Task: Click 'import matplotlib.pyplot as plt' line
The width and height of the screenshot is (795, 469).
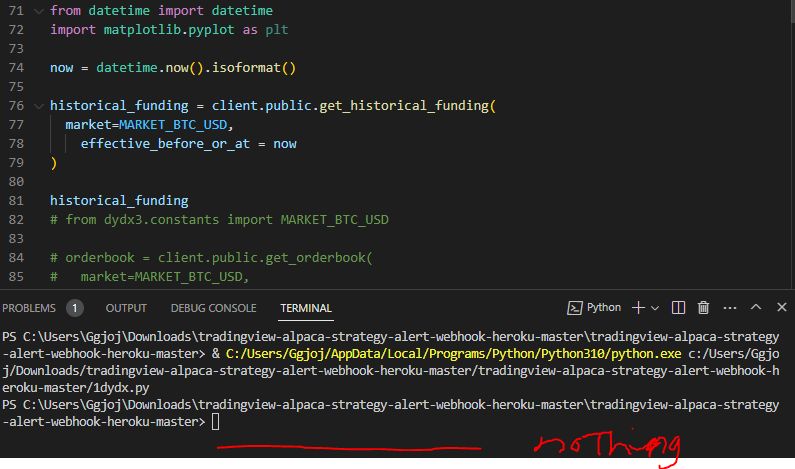Action: click(x=169, y=30)
